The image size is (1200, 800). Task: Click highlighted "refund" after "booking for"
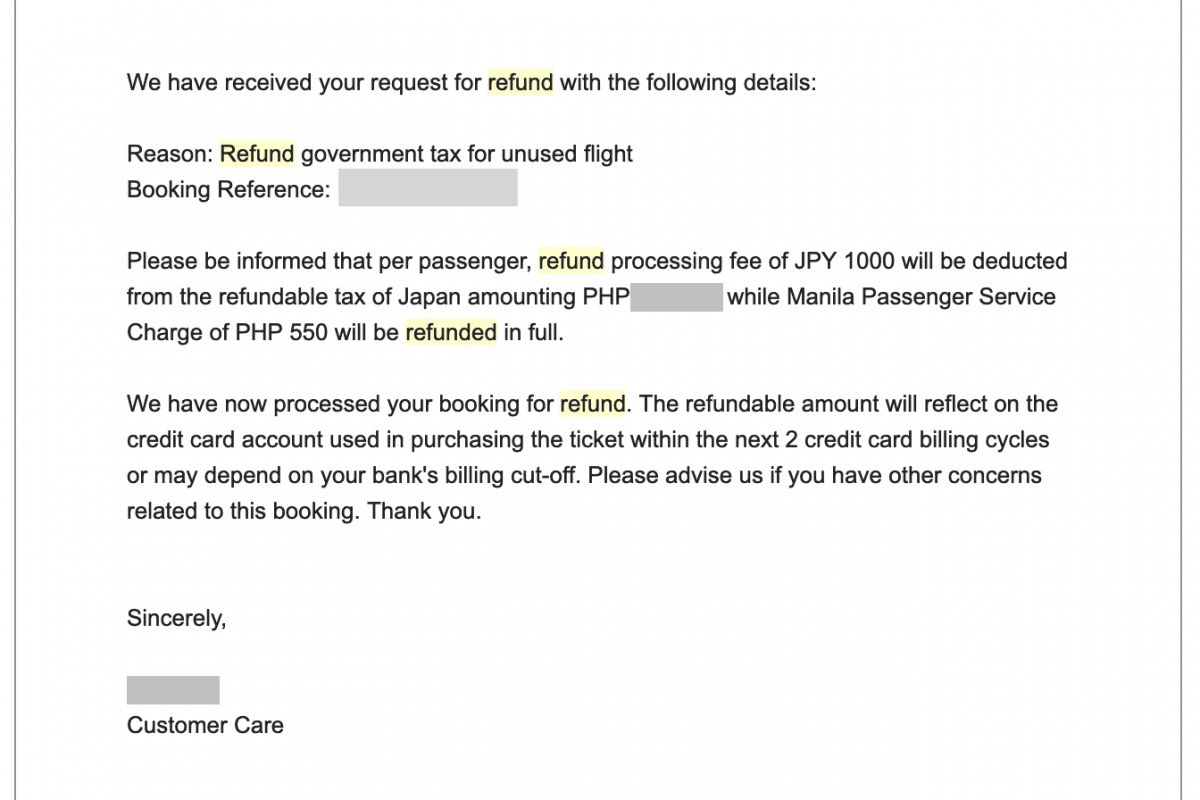point(592,404)
